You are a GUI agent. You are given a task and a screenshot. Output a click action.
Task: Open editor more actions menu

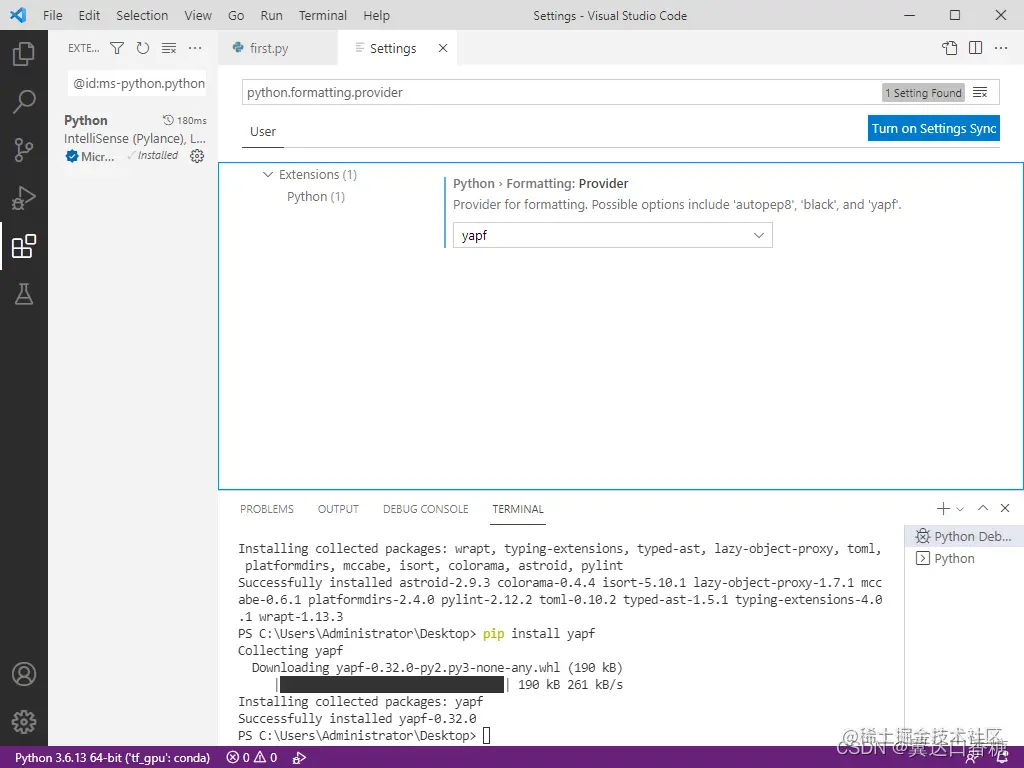click(1000, 48)
